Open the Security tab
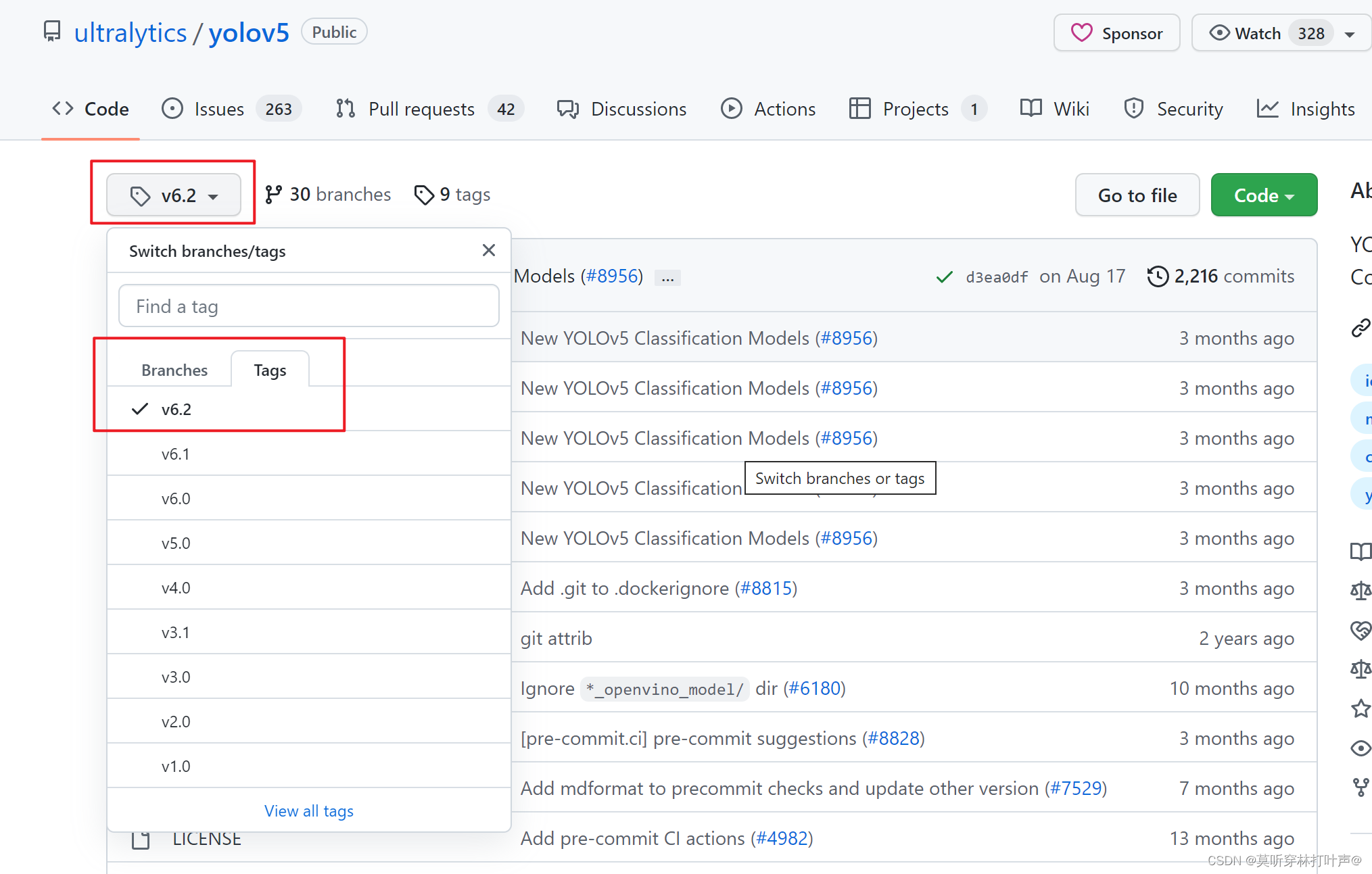The image size is (1372, 874). (x=1173, y=108)
